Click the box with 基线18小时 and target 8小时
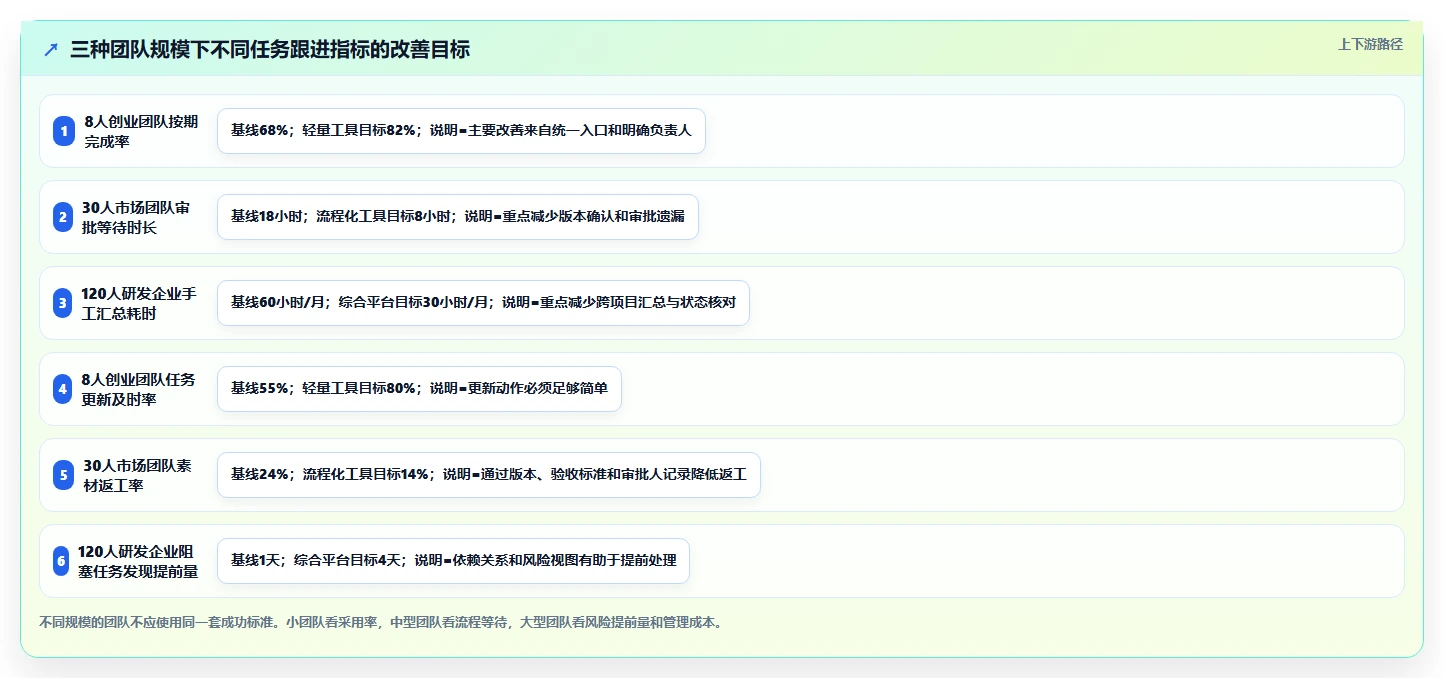The height and width of the screenshot is (678, 1444). pyautogui.click(x=458, y=217)
